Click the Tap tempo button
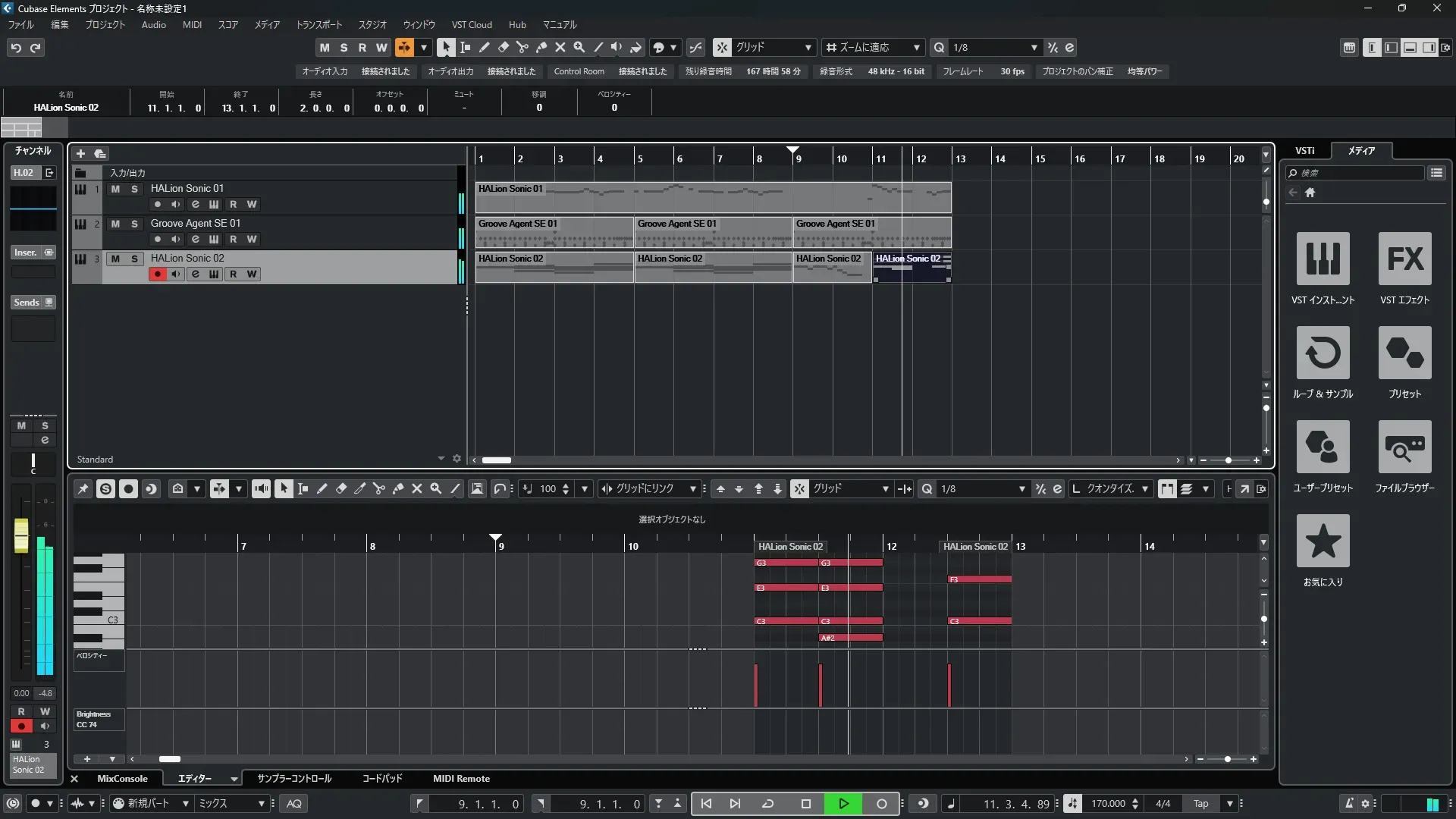The image size is (1456, 819). 1200,803
